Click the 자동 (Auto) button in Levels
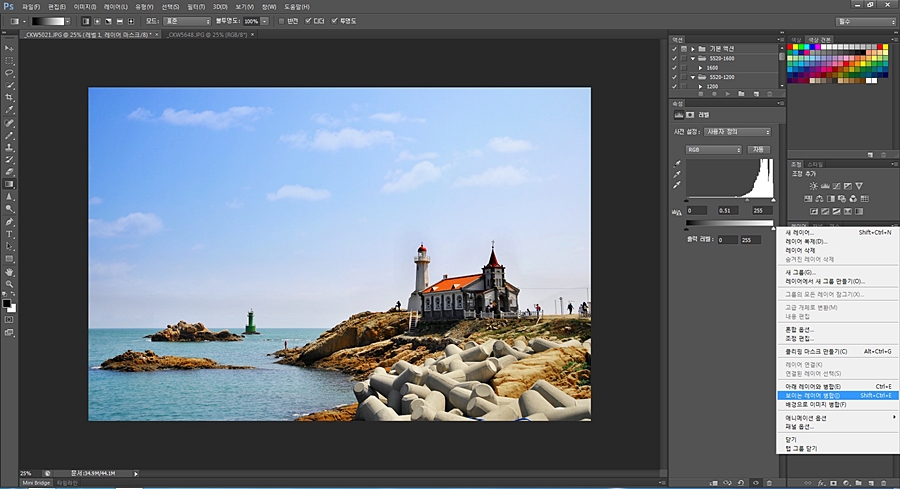Image resolution: width=900 pixels, height=489 pixels. tap(757, 149)
